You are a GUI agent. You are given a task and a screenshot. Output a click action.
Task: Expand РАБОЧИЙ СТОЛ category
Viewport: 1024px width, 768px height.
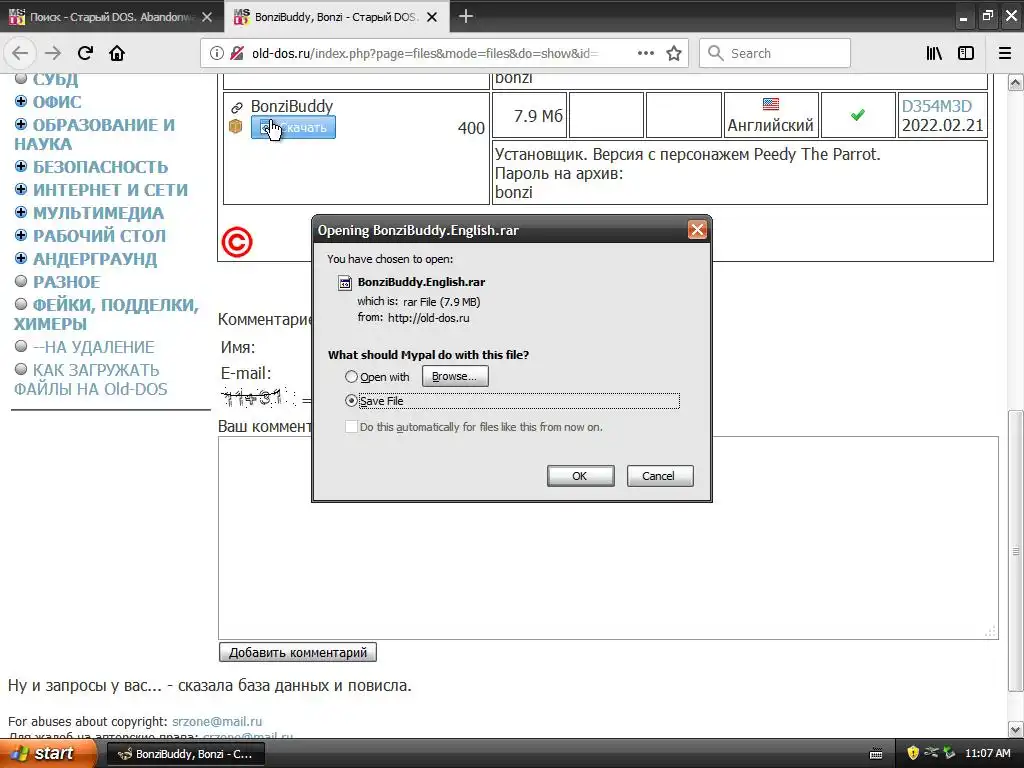tap(21, 235)
